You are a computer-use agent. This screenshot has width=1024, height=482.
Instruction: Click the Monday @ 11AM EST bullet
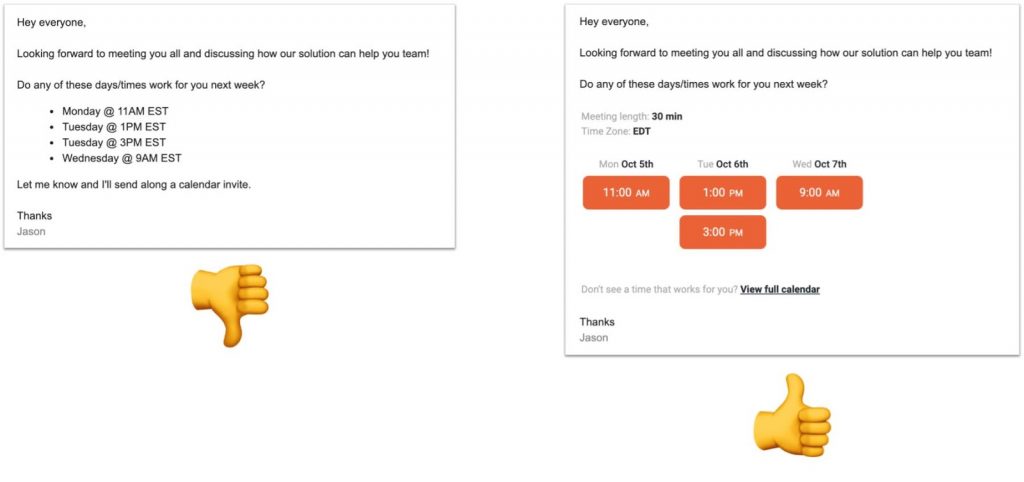coord(115,111)
